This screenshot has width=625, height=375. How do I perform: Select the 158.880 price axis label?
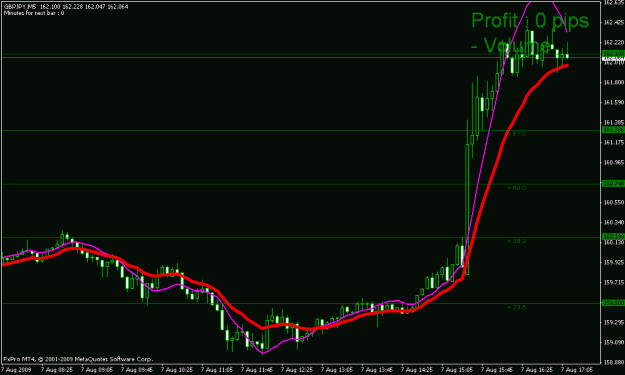(613, 362)
